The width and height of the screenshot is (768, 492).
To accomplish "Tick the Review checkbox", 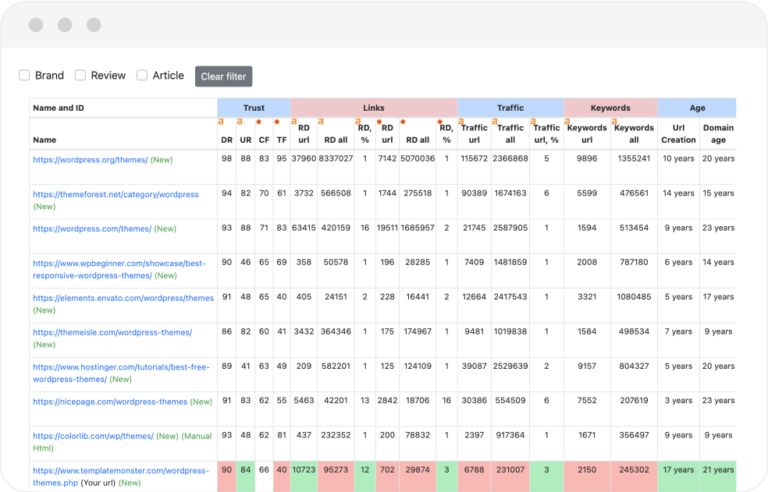I will pyautogui.click(x=81, y=75).
